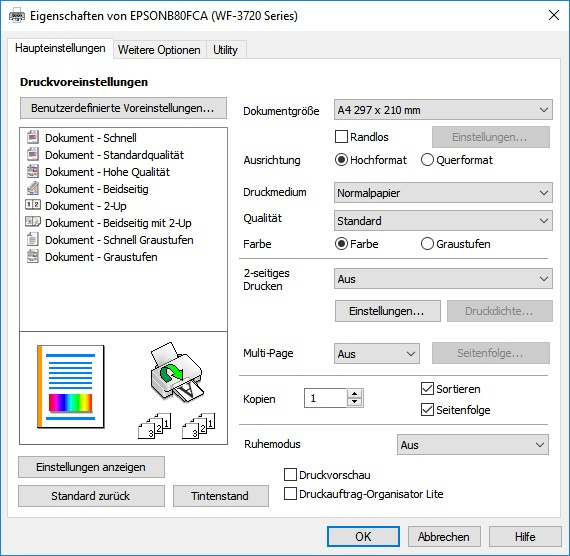Click Einstellungen button under 2-seitiges Drucken

click(388, 311)
